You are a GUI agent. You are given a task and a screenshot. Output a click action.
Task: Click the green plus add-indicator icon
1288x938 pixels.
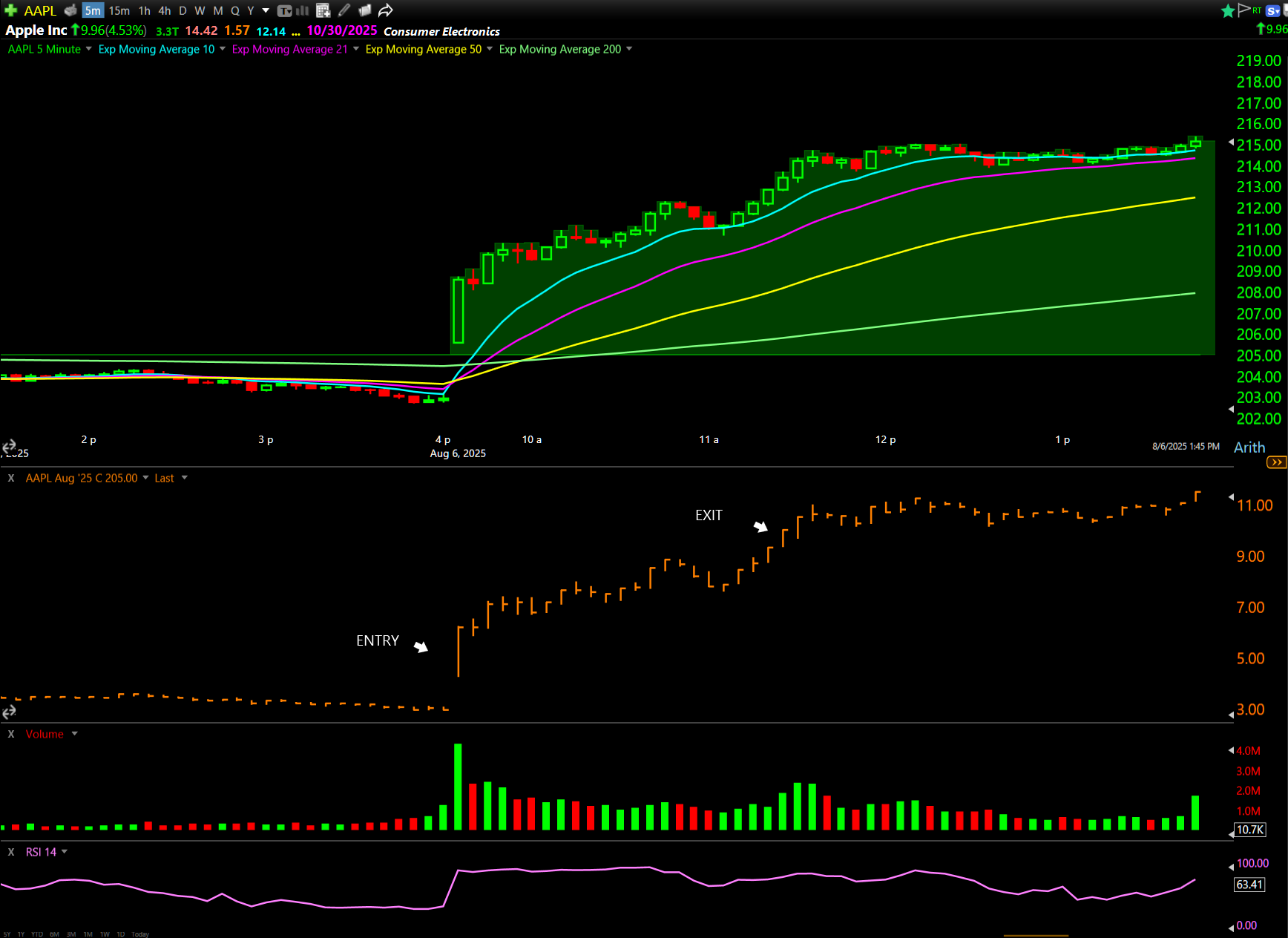coord(10,10)
